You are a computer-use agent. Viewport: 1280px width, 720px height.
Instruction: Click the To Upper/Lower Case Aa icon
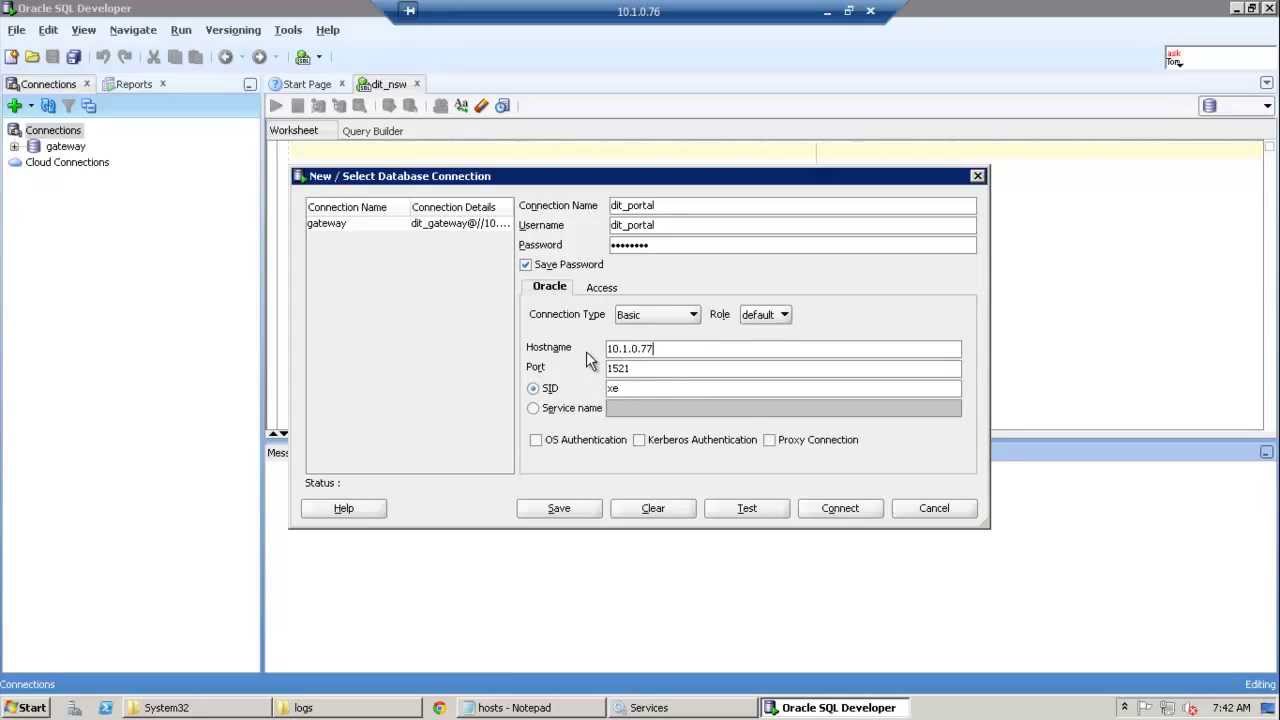(461, 106)
